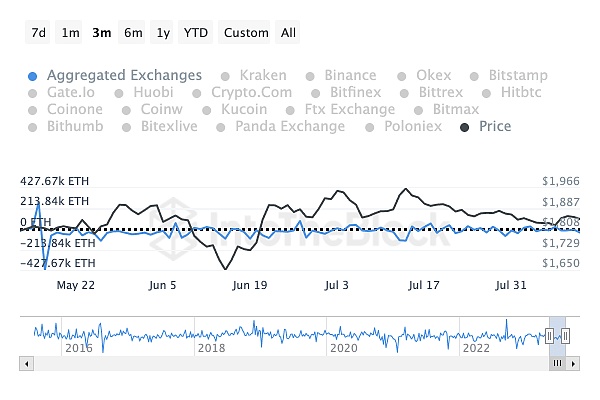Enable the Kraken series
This screenshot has height=400, width=600.
click(226, 75)
